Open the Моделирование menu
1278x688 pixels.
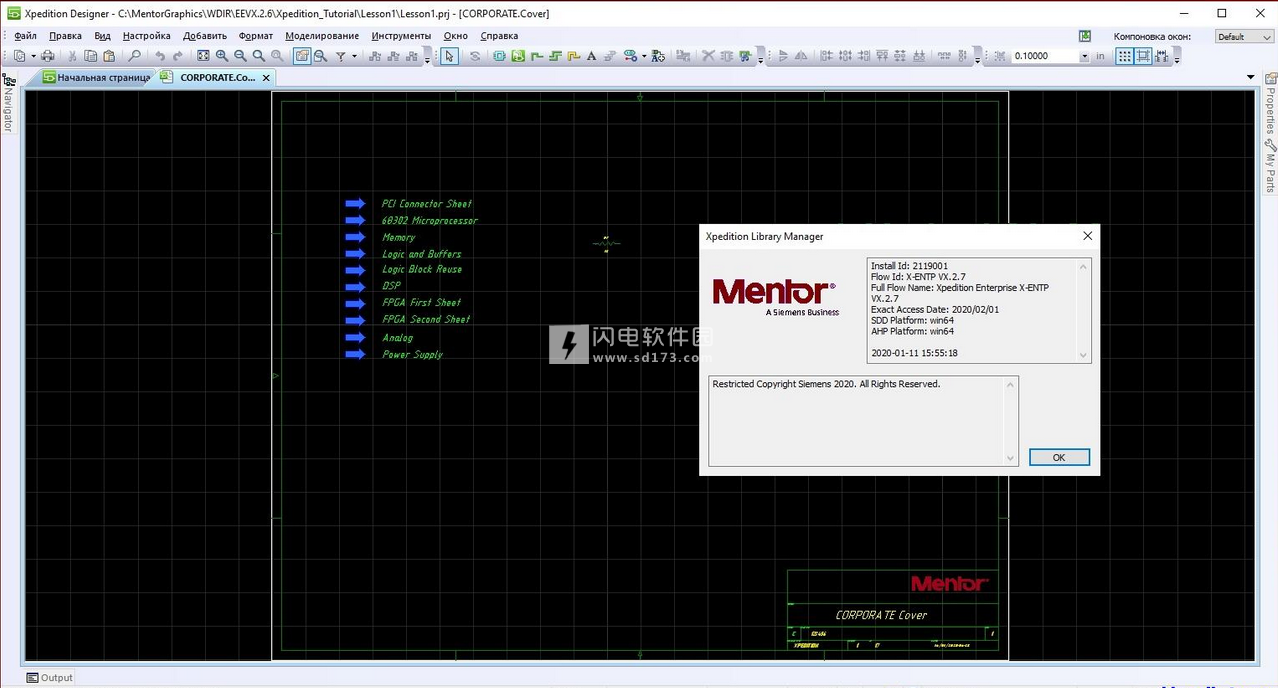point(322,36)
